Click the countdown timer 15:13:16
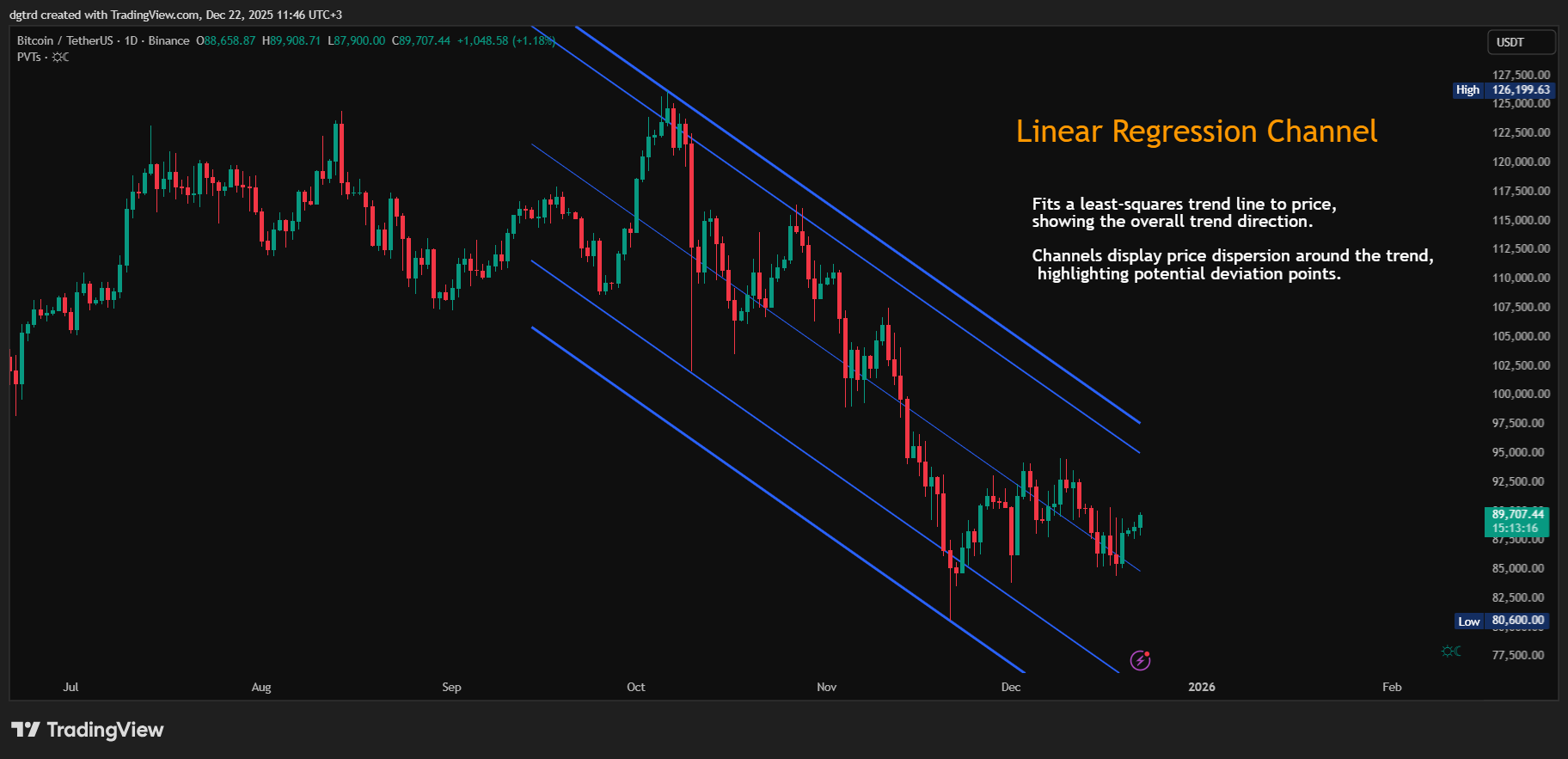 click(x=1515, y=529)
